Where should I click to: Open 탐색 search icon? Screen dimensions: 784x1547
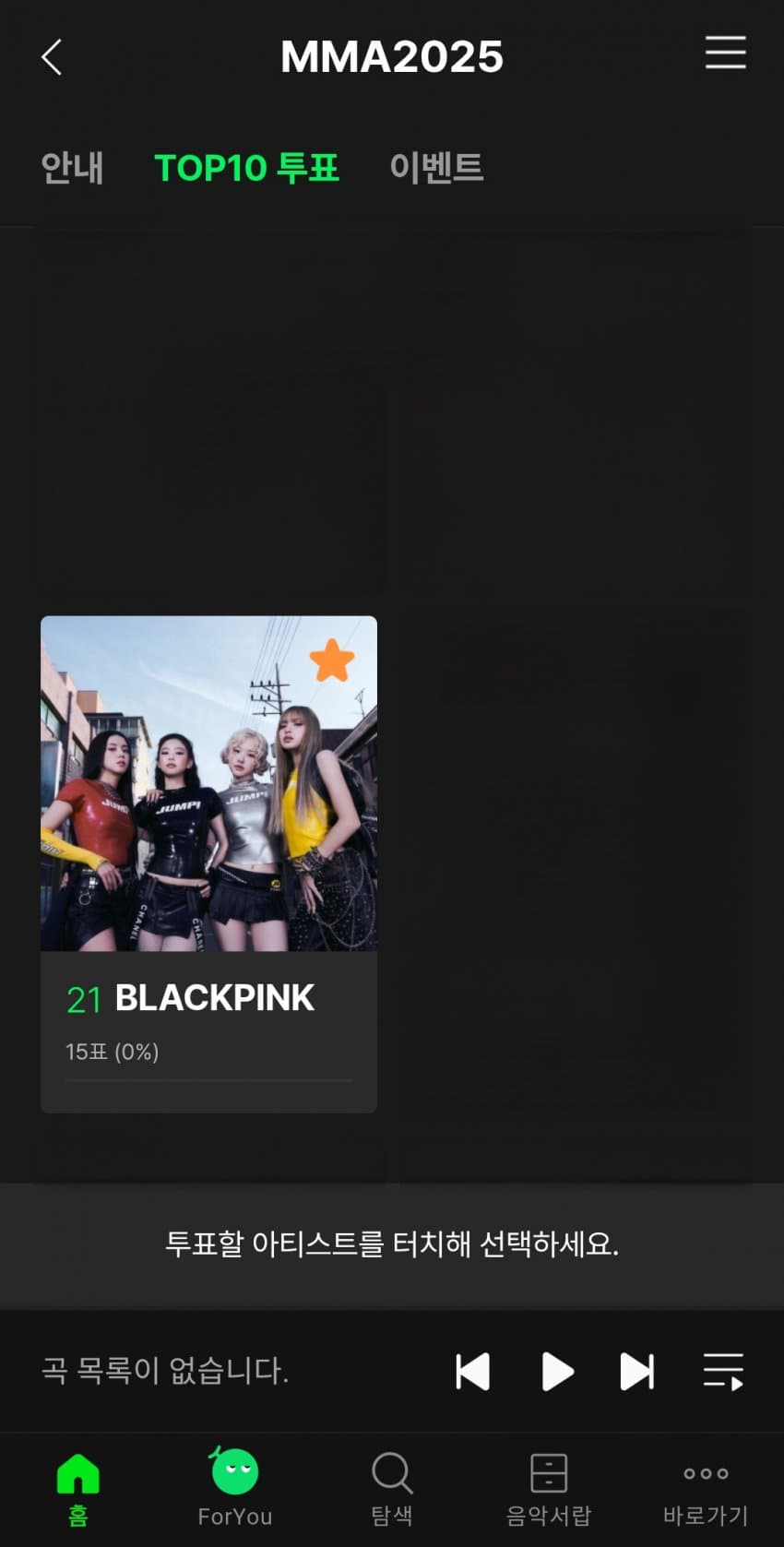click(392, 1489)
